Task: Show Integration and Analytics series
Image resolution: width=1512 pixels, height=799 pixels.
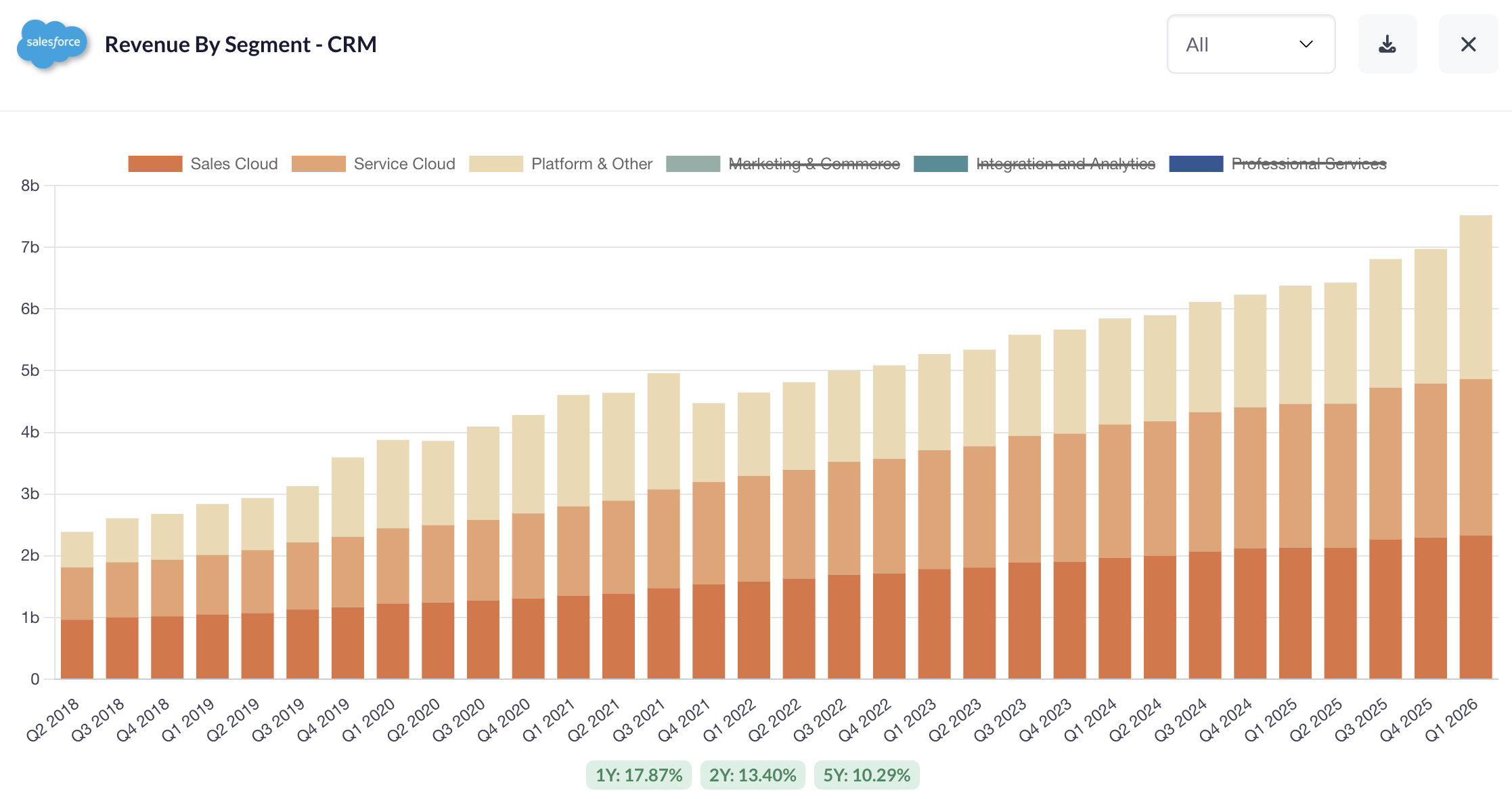Action: click(1065, 164)
